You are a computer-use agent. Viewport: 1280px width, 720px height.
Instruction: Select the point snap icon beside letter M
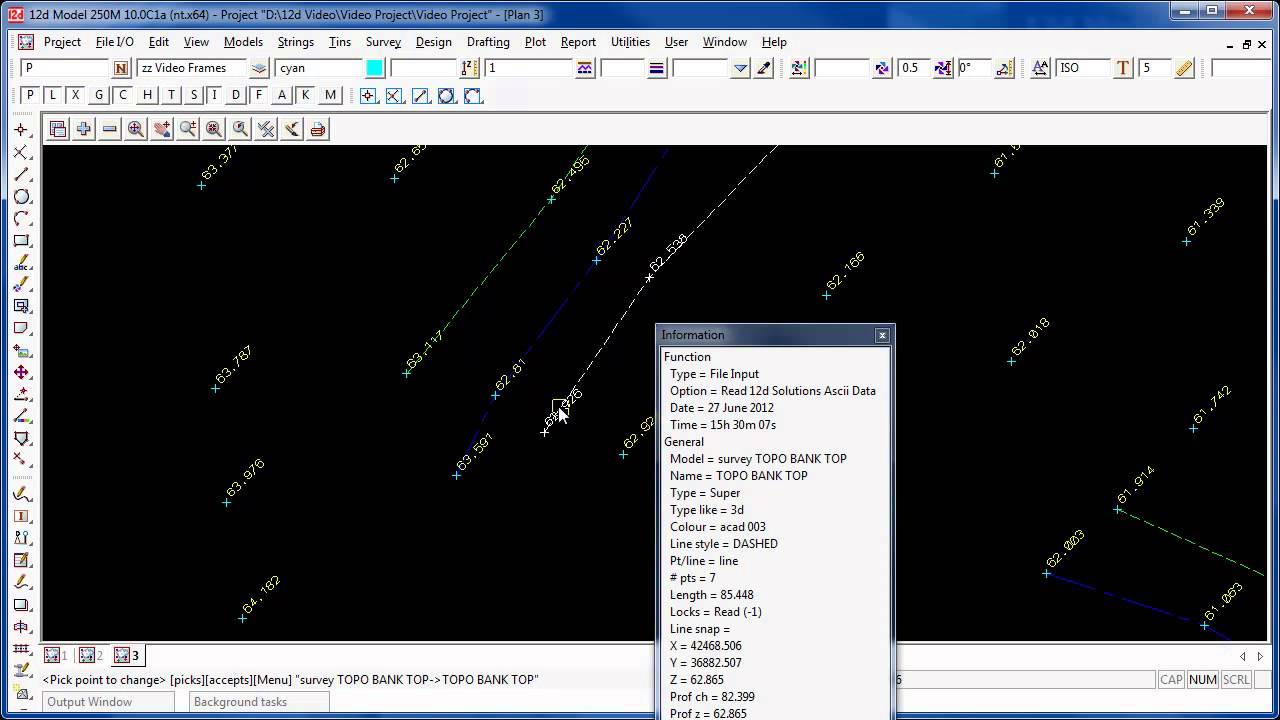369,96
